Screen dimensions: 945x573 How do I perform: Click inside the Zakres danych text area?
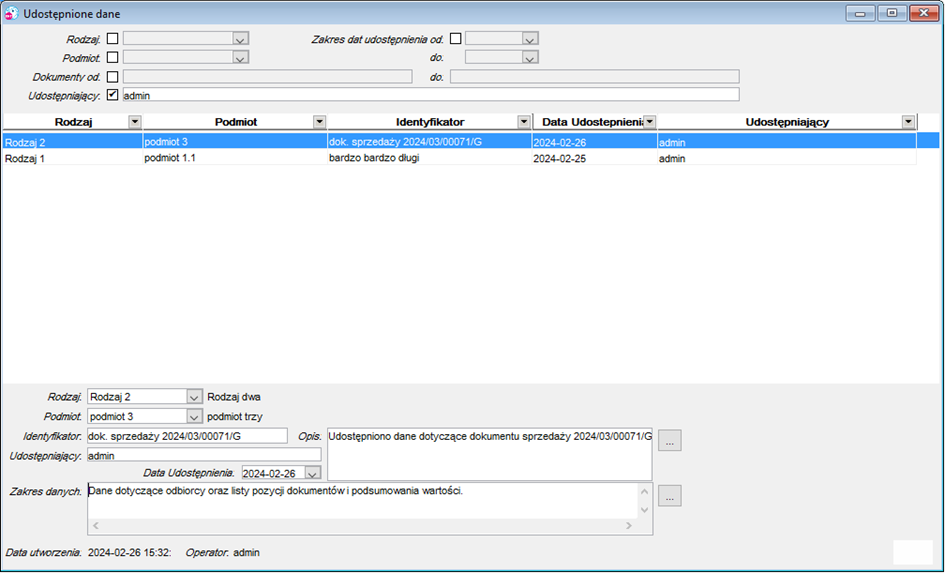click(362, 501)
